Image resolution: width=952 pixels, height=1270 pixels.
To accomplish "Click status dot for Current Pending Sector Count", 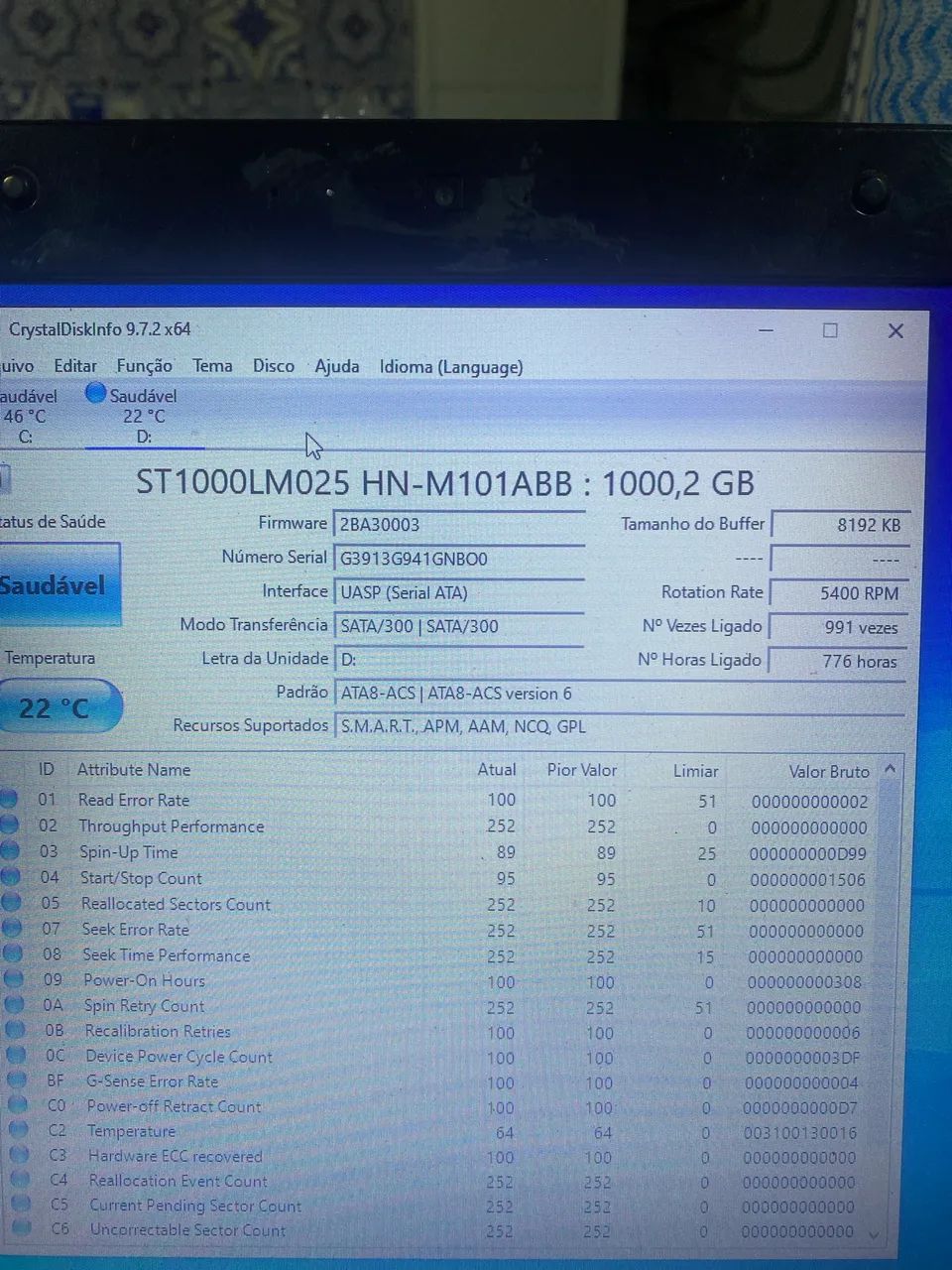I will click(22, 1204).
